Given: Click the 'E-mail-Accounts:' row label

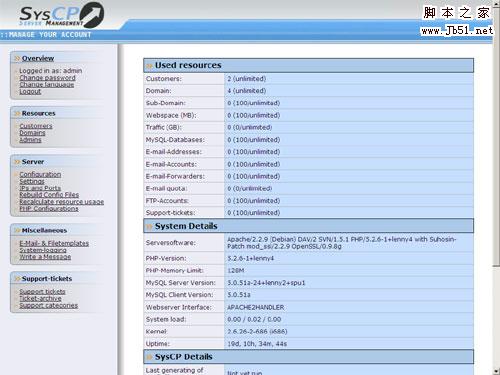Looking at the screenshot, I should coord(171,164).
